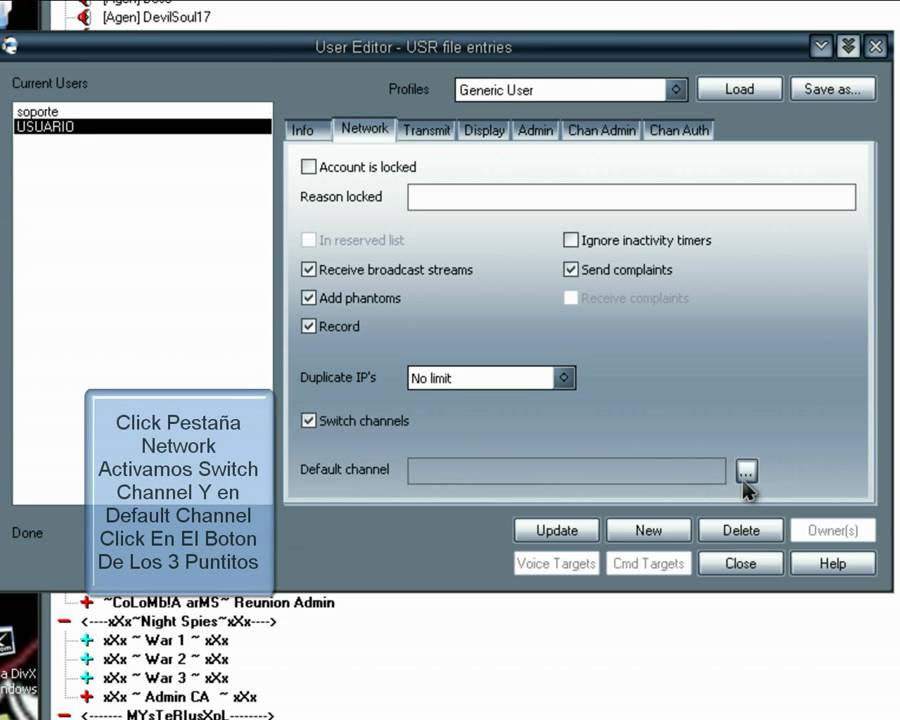Viewport: 900px width, 720px height.
Task: Switch to the Display tab
Action: pos(484,130)
